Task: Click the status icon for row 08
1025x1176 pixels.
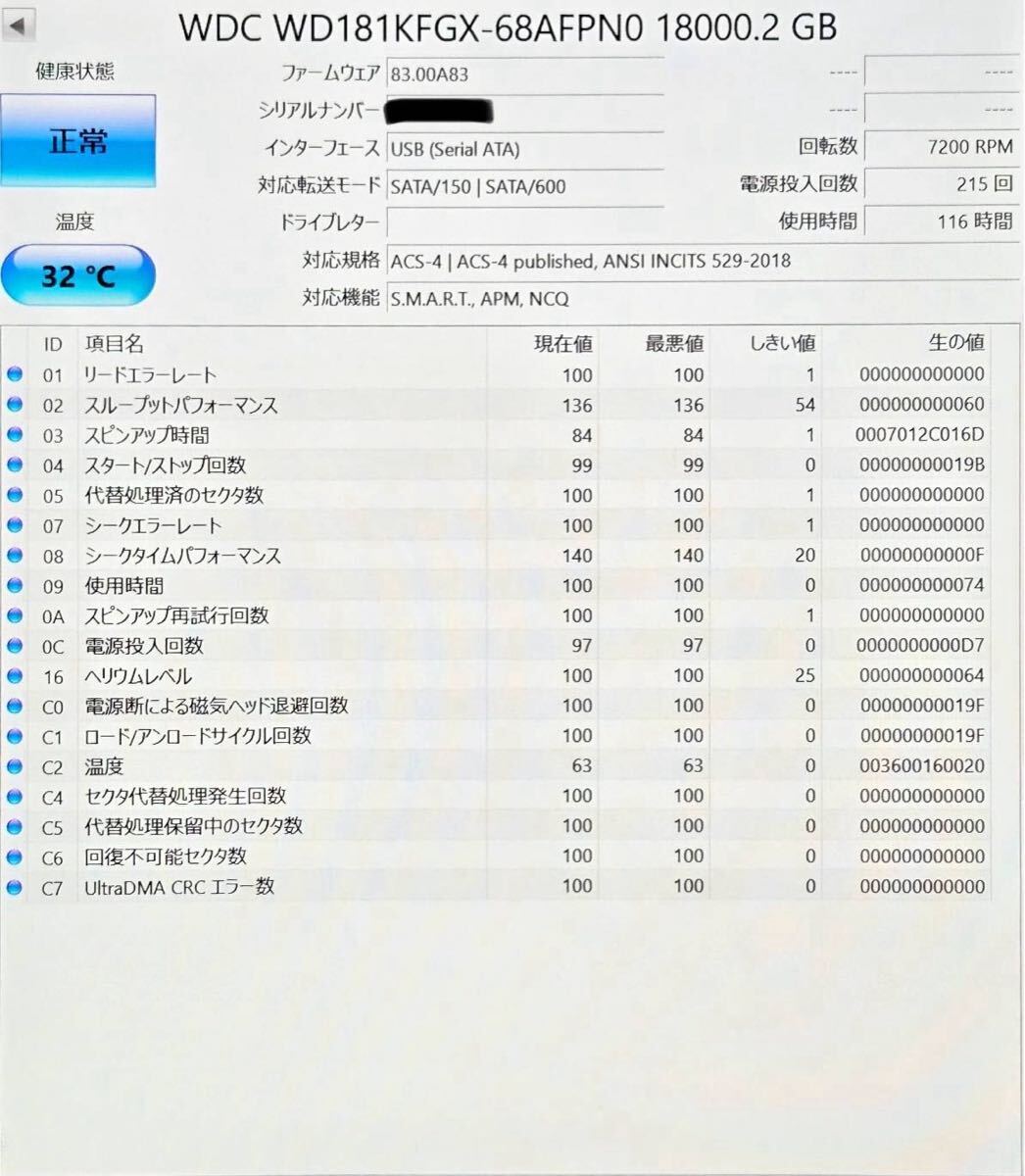Action: [x=14, y=556]
